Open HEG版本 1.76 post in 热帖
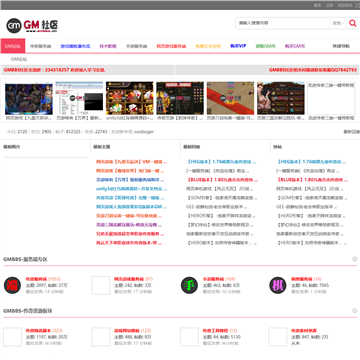This screenshot has height=360, width=360. 311,162
